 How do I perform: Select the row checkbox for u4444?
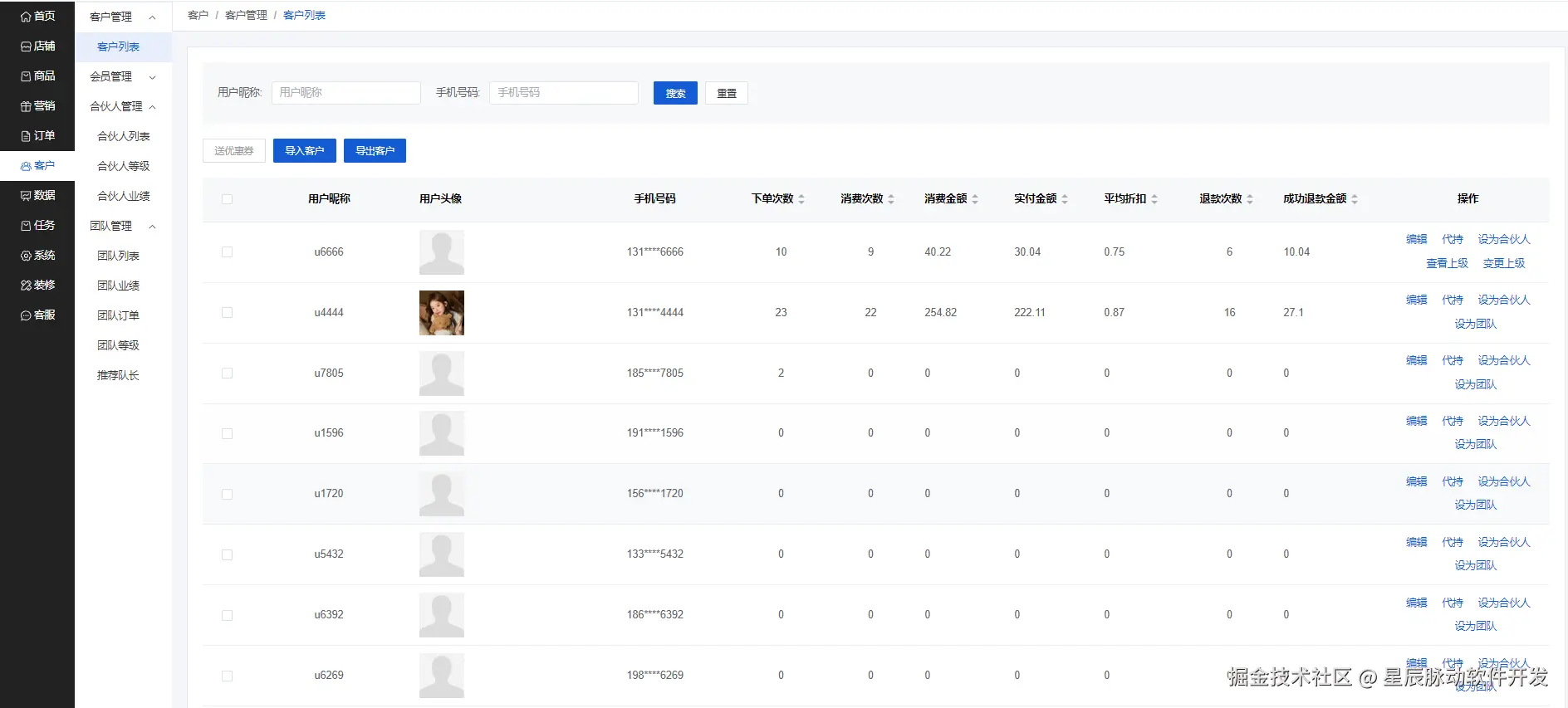point(227,313)
